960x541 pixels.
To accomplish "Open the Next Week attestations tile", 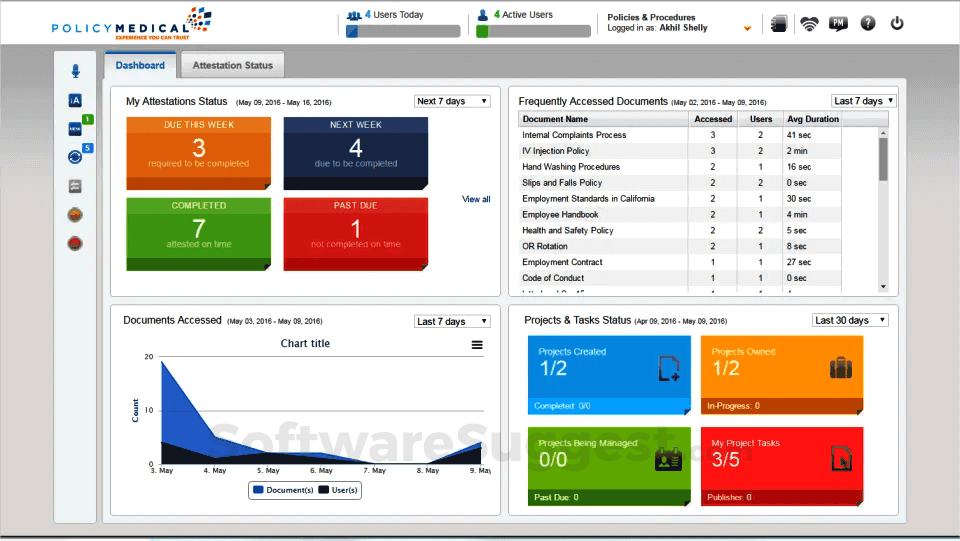I will point(356,153).
